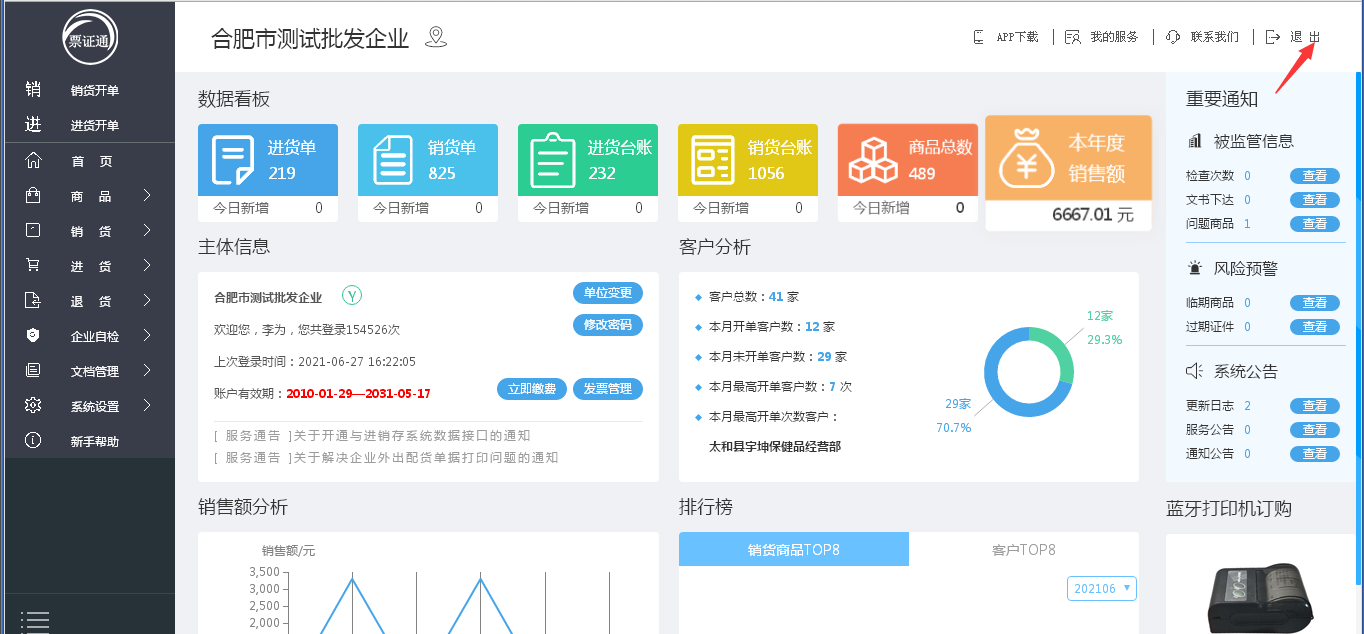Open notice about 进销存系统数据接口
This screenshot has height=634, width=1364.
372,436
